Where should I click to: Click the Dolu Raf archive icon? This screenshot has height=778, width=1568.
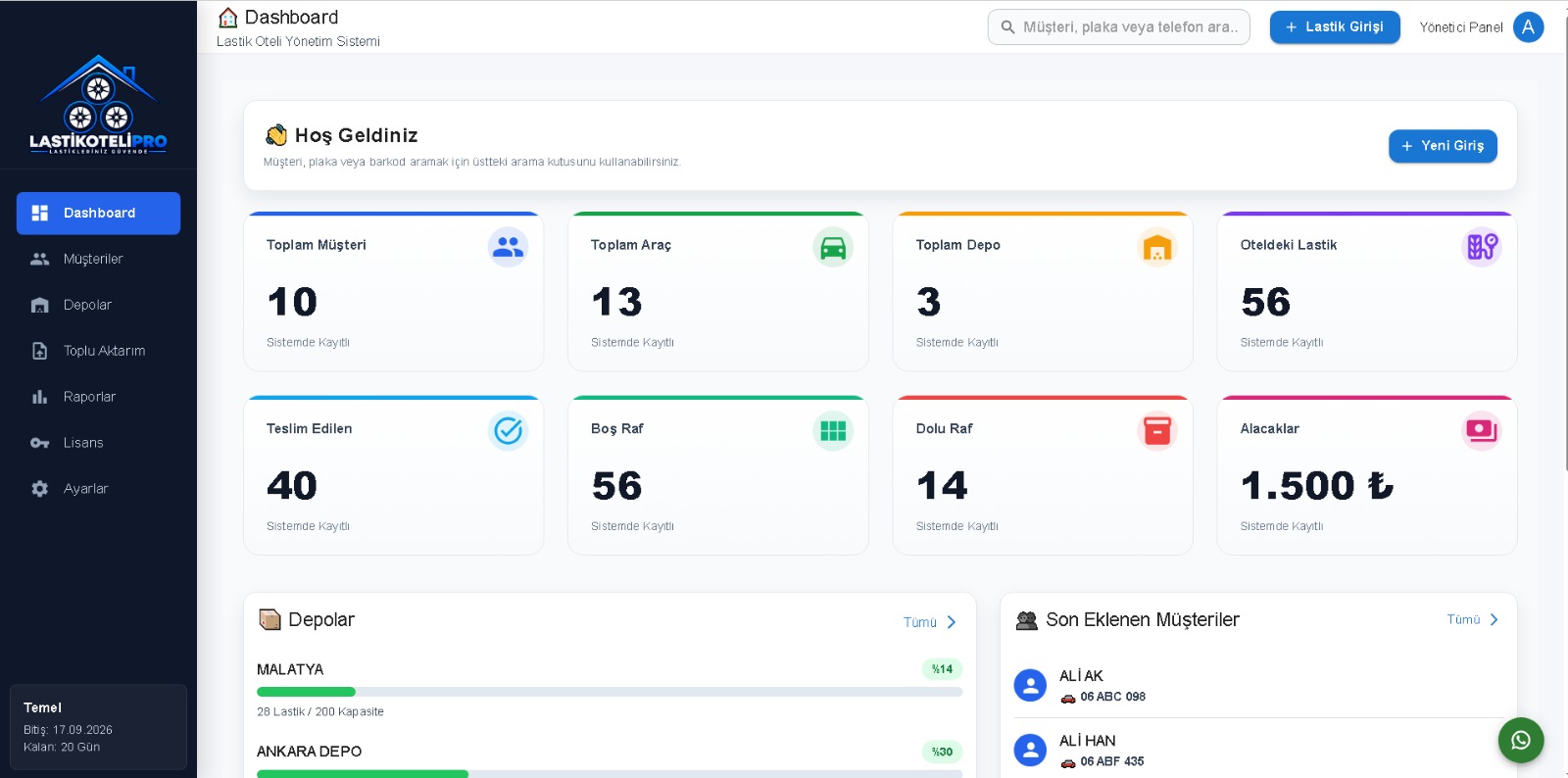point(1157,430)
